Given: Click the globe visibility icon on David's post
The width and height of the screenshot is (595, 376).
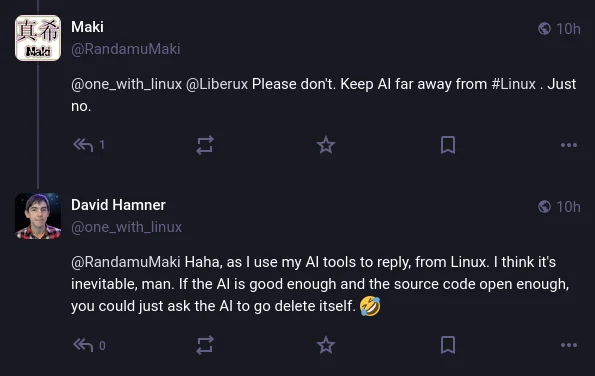Looking at the screenshot, I should [544, 207].
